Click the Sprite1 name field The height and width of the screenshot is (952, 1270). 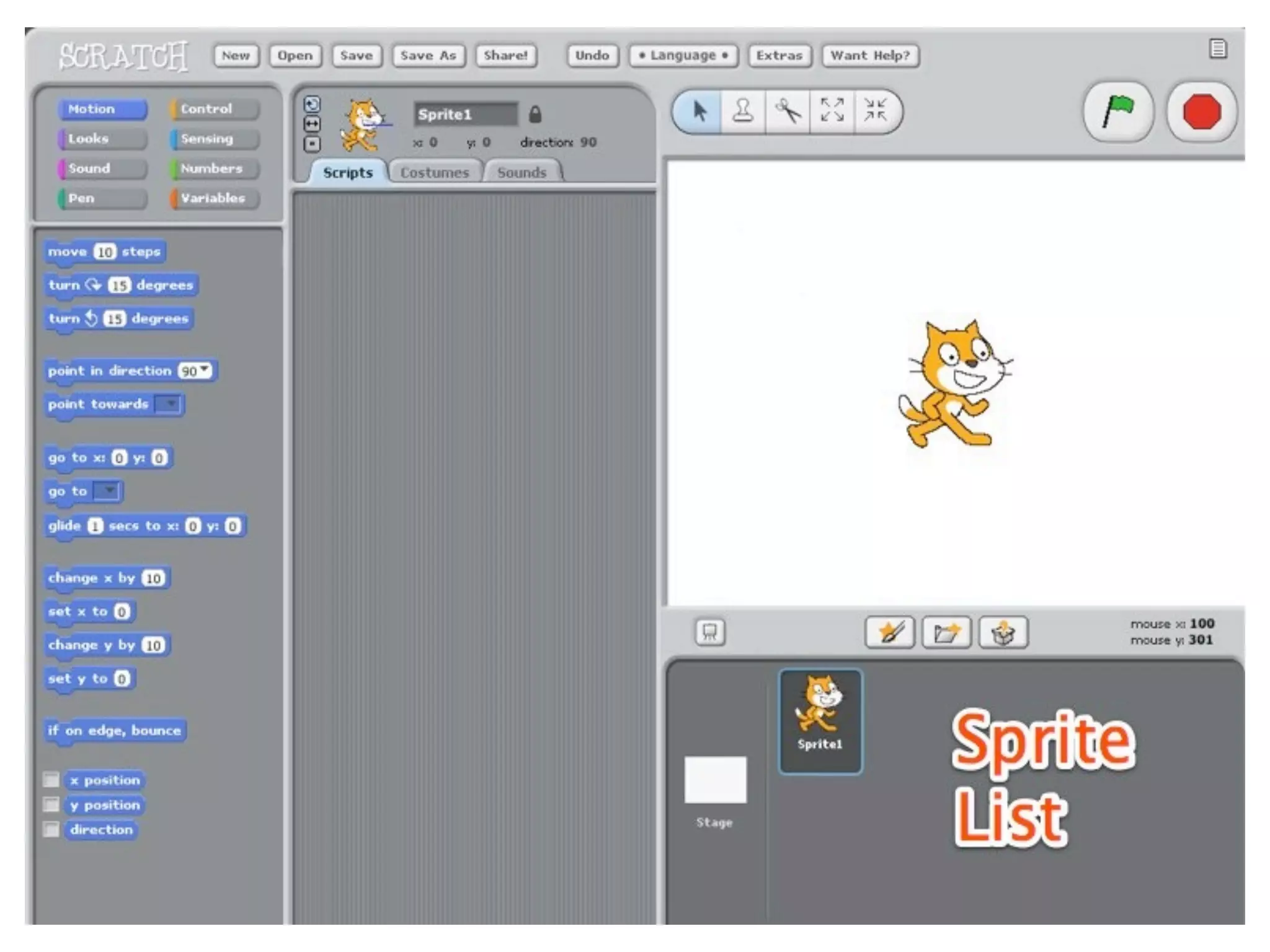[x=466, y=114]
